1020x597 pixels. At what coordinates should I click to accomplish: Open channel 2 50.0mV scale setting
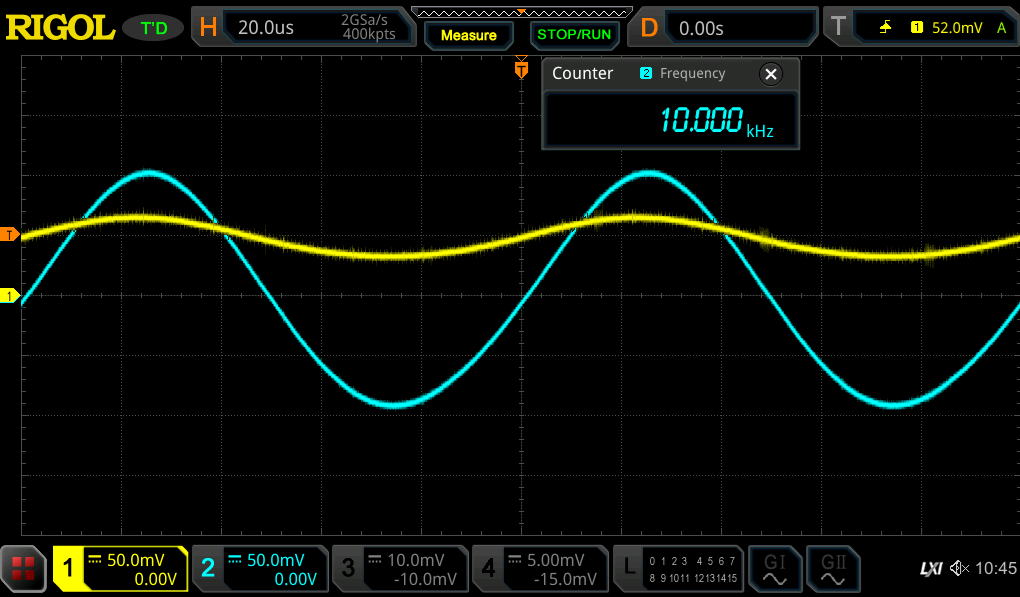tap(275, 560)
